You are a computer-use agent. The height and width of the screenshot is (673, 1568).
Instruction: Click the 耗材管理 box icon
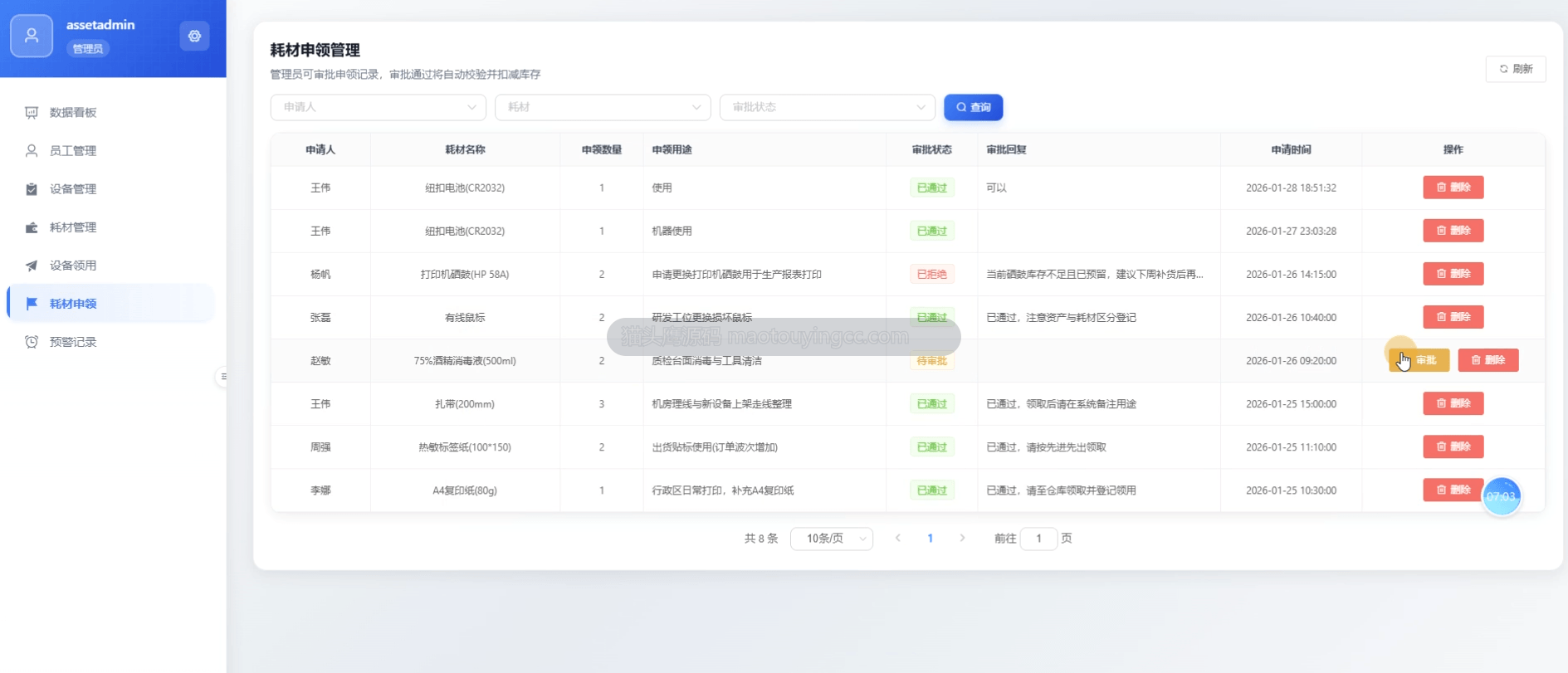pos(32,227)
